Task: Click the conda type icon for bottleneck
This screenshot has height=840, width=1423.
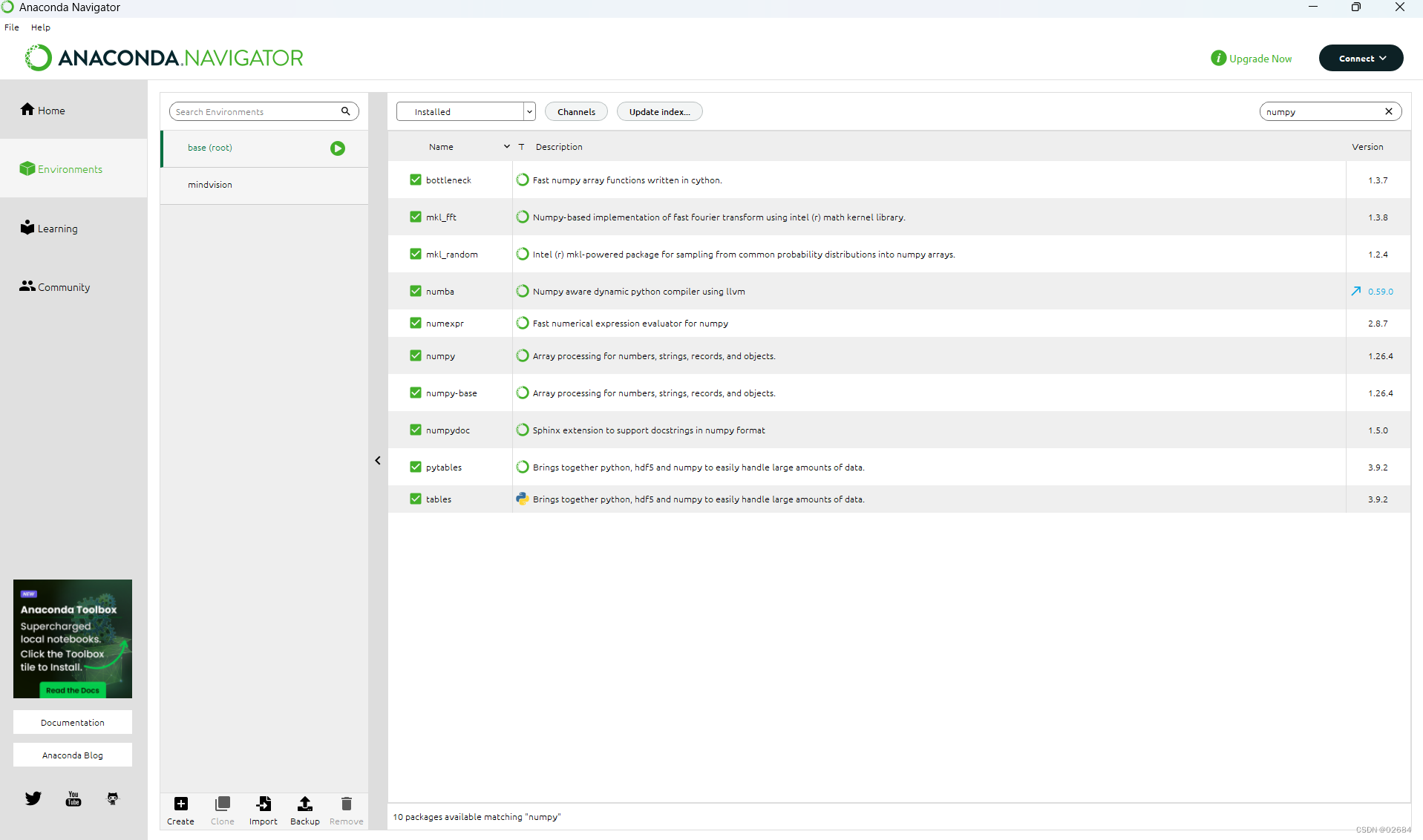Action: pyautogui.click(x=523, y=180)
